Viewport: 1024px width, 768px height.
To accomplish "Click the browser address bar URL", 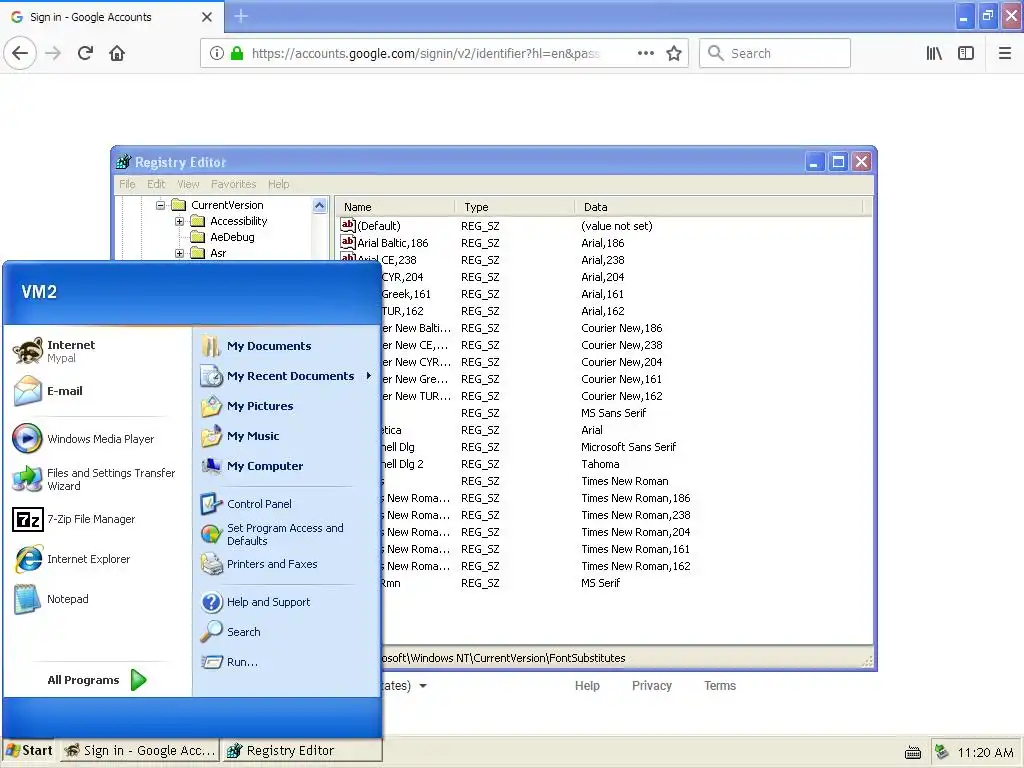I will [425, 54].
